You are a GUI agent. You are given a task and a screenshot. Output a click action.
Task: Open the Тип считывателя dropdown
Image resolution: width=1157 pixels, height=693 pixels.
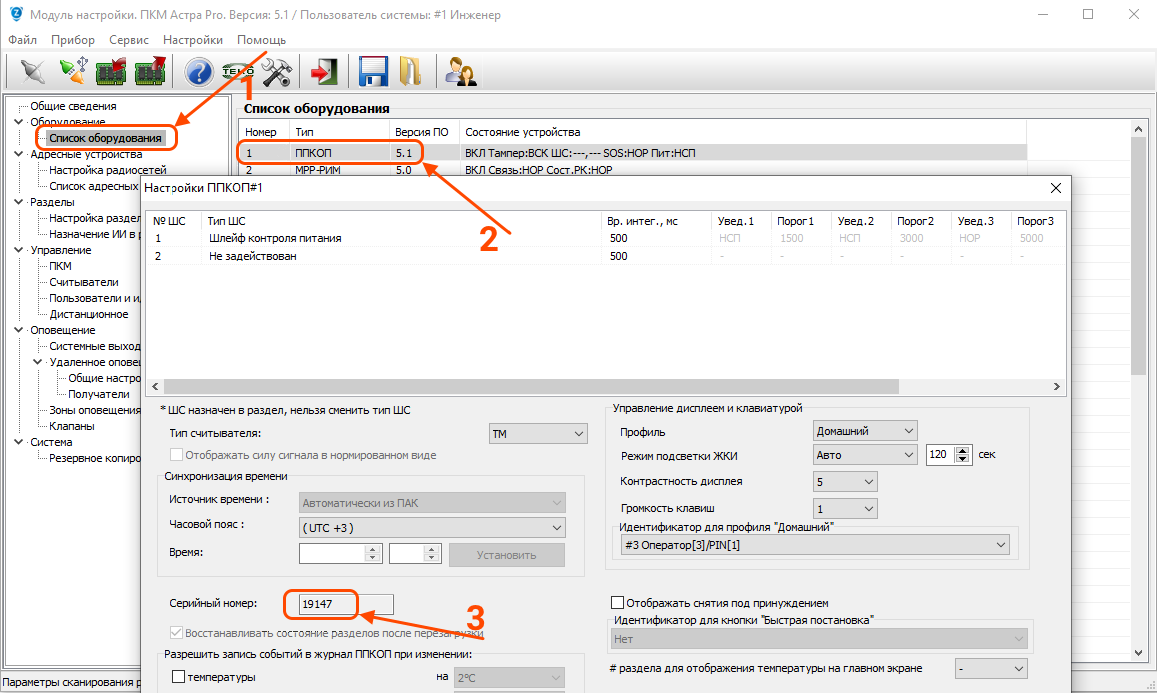(x=538, y=434)
